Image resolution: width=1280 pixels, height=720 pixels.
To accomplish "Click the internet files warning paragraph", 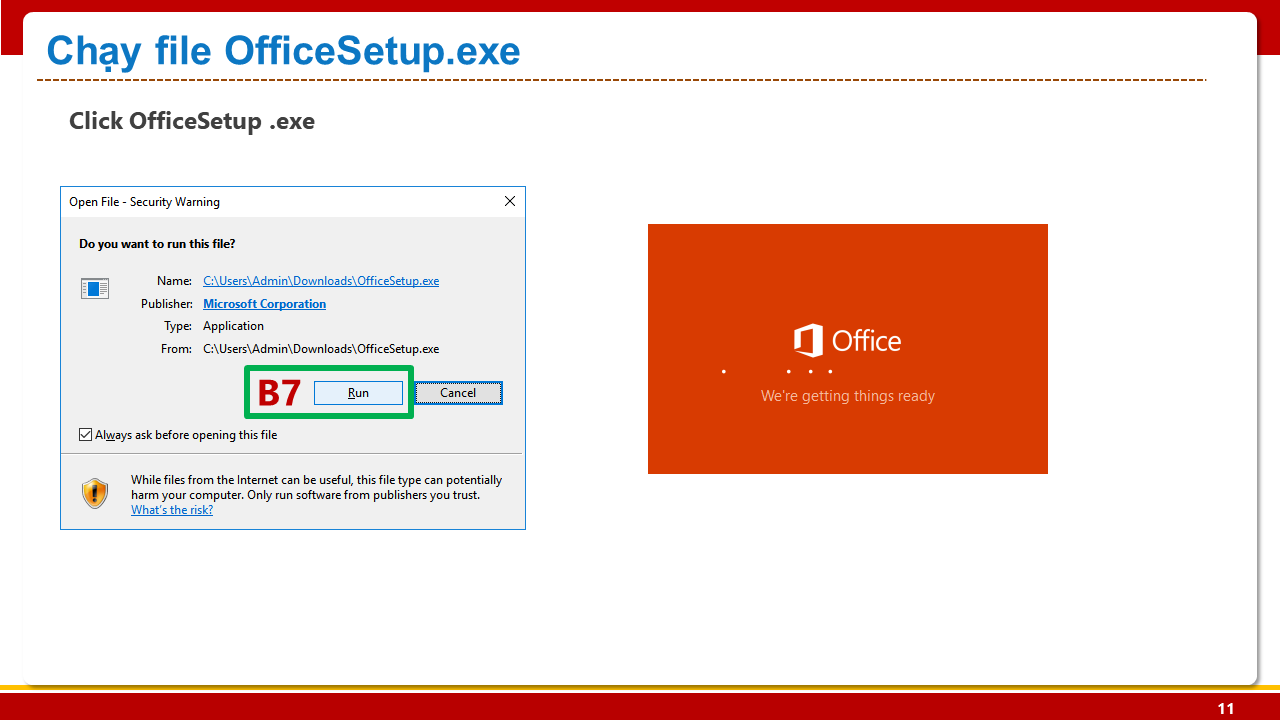I will [316, 488].
